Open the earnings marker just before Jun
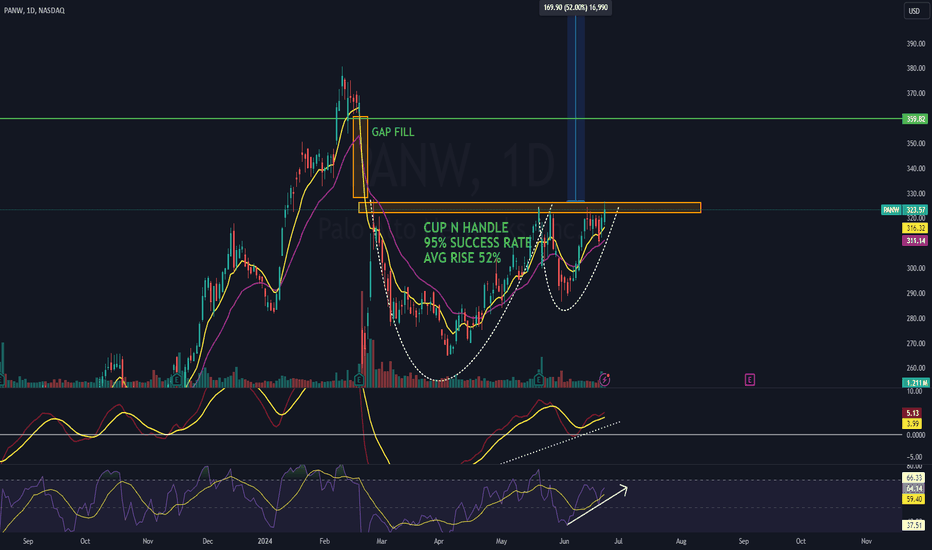 pyautogui.click(x=539, y=379)
